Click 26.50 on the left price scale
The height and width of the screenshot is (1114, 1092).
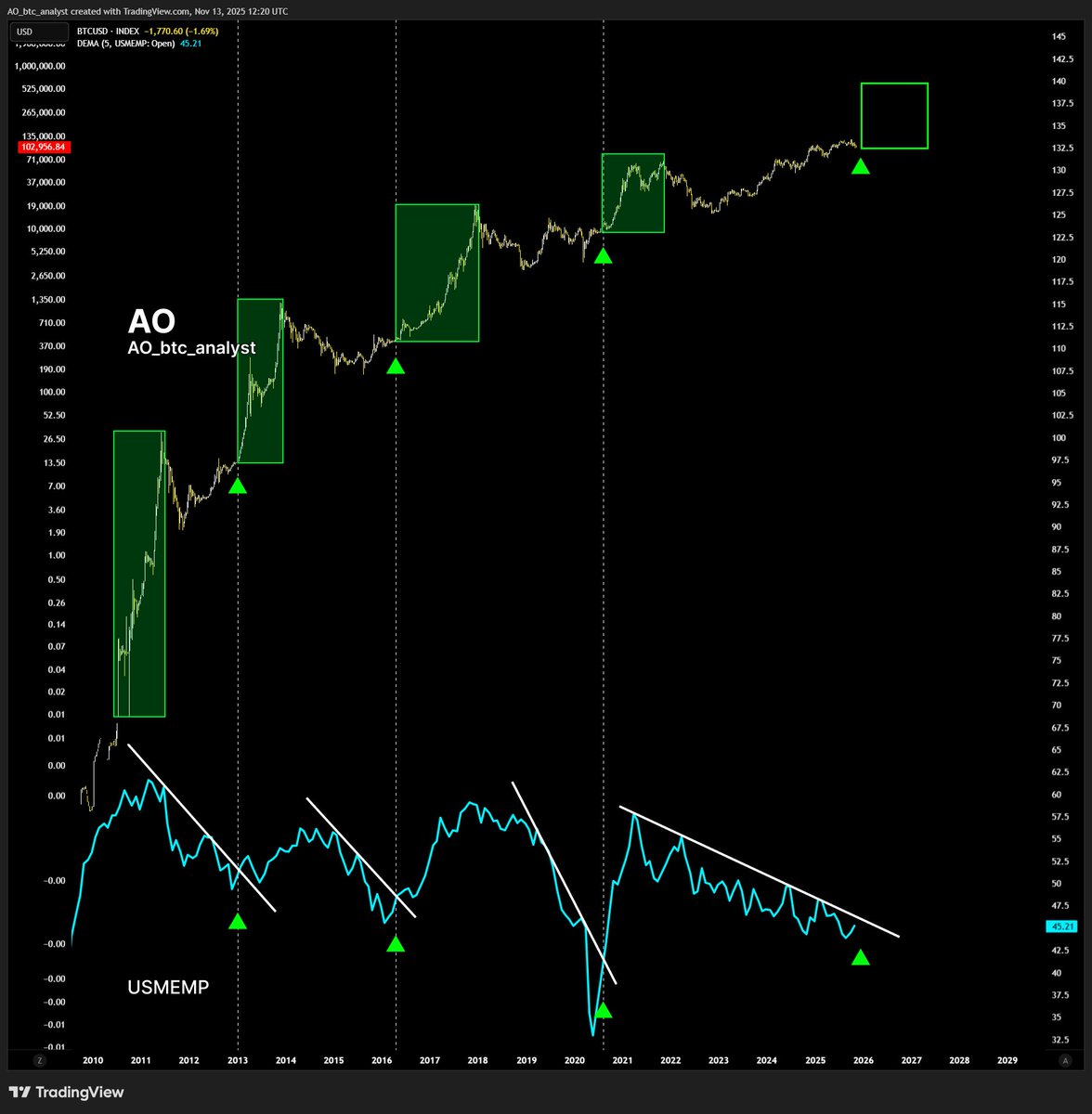tap(54, 439)
